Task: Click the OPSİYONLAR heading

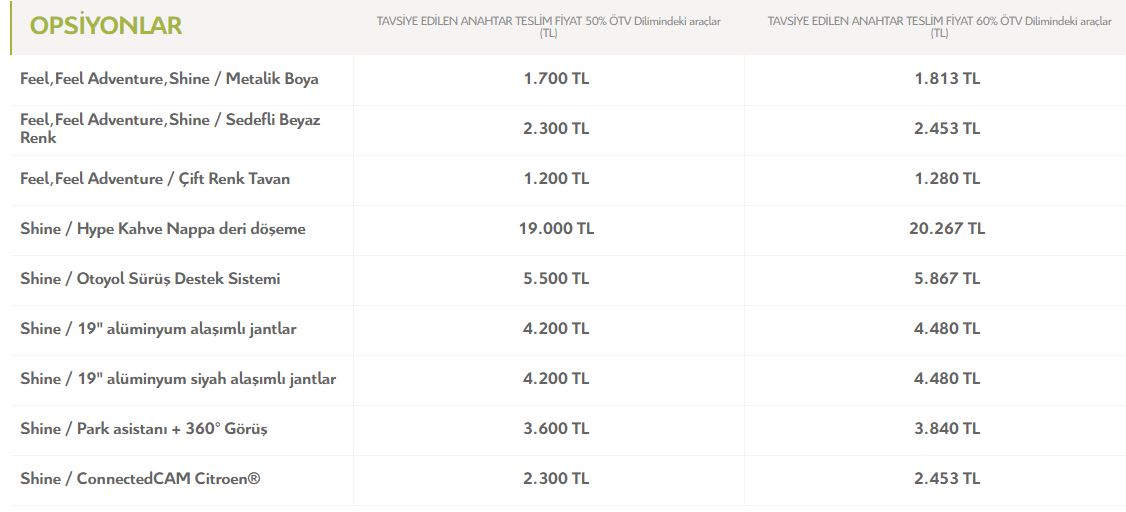Action: point(106,26)
